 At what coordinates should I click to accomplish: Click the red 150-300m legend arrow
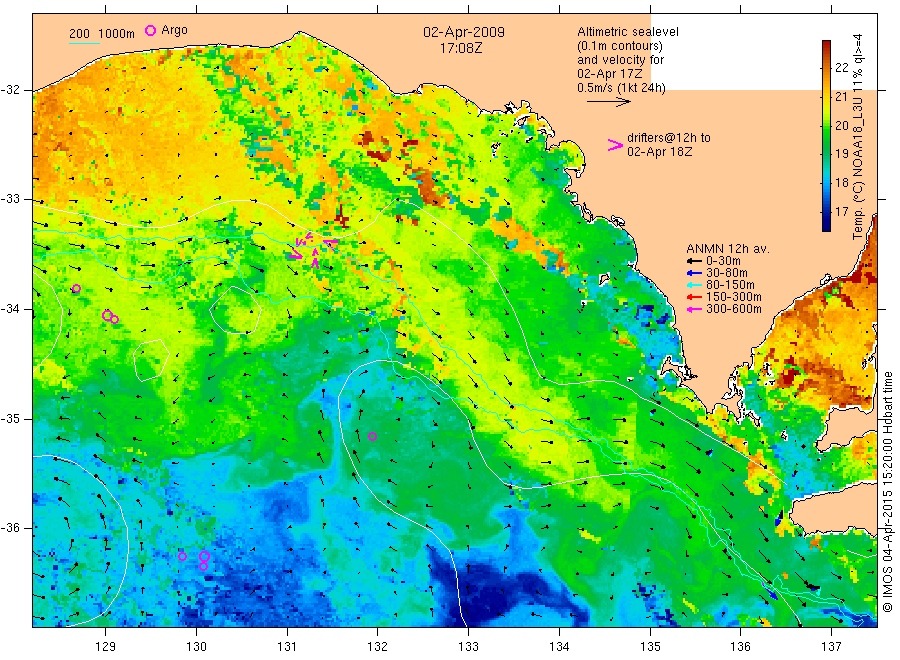click(694, 297)
